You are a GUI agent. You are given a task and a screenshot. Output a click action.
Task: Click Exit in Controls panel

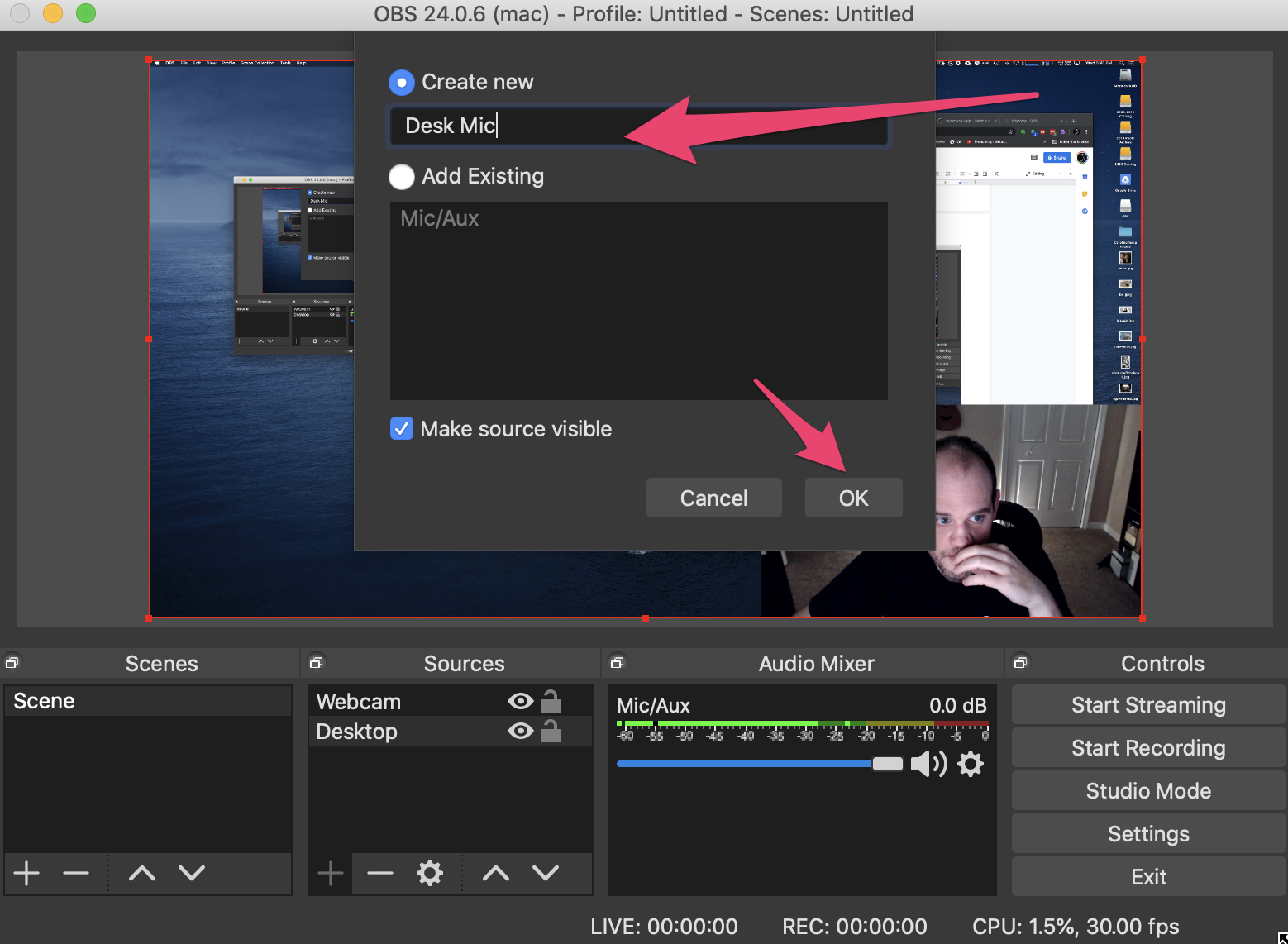pyautogui.click(x=1149, y=877)
